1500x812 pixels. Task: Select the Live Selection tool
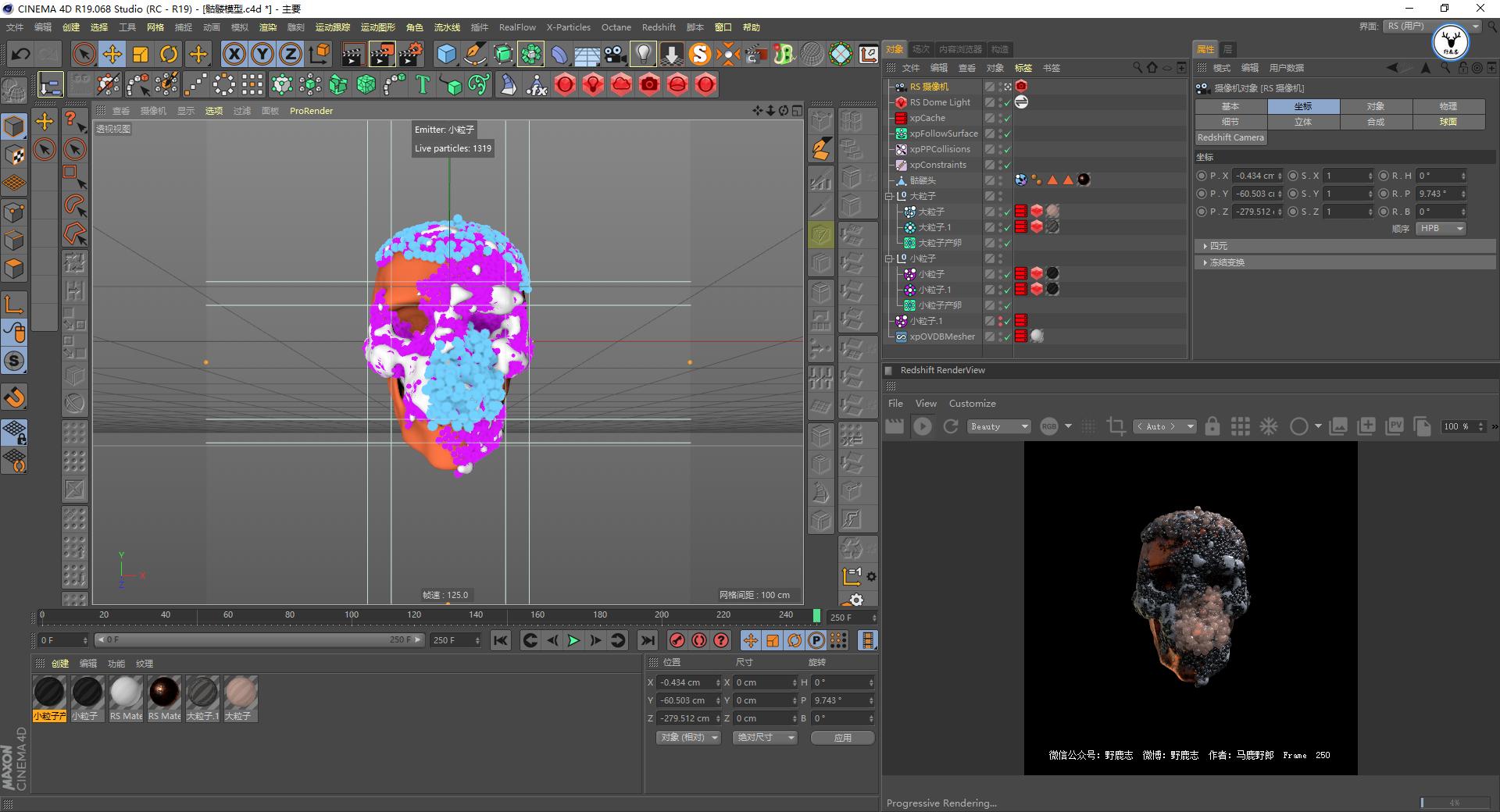[84, 53]
